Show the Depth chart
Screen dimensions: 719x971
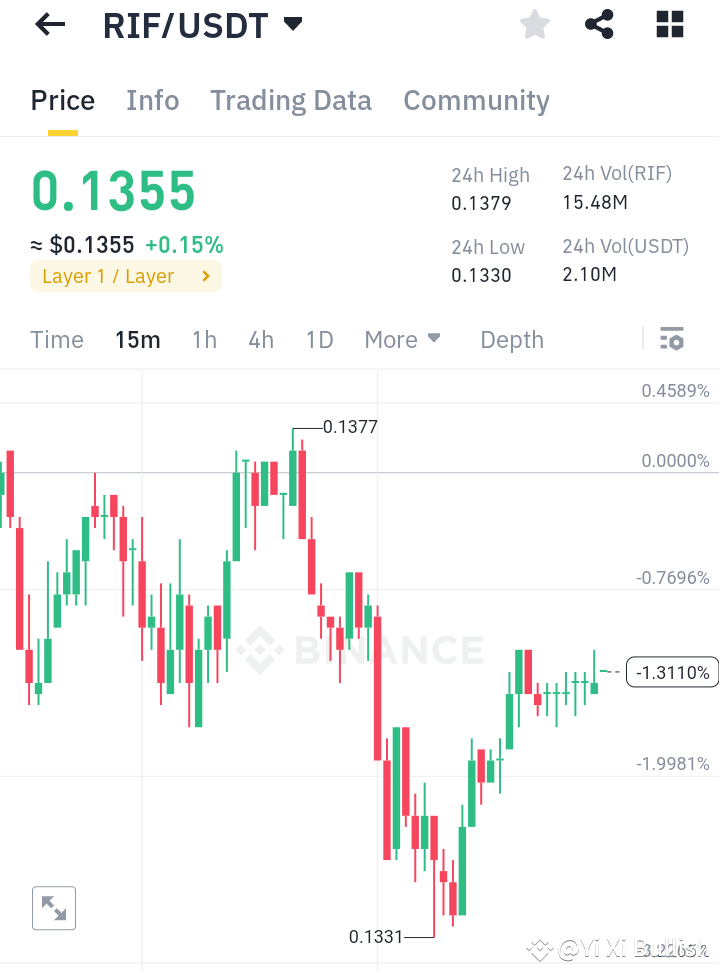pos(511,339)
